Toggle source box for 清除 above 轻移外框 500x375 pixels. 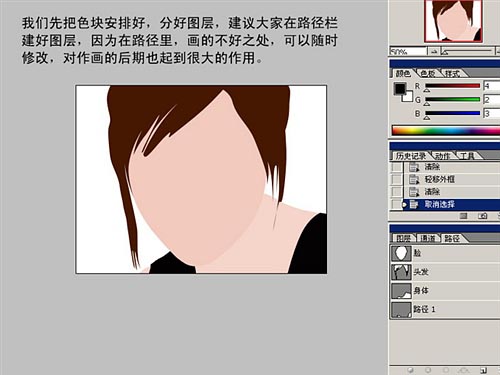pos(396,167)
